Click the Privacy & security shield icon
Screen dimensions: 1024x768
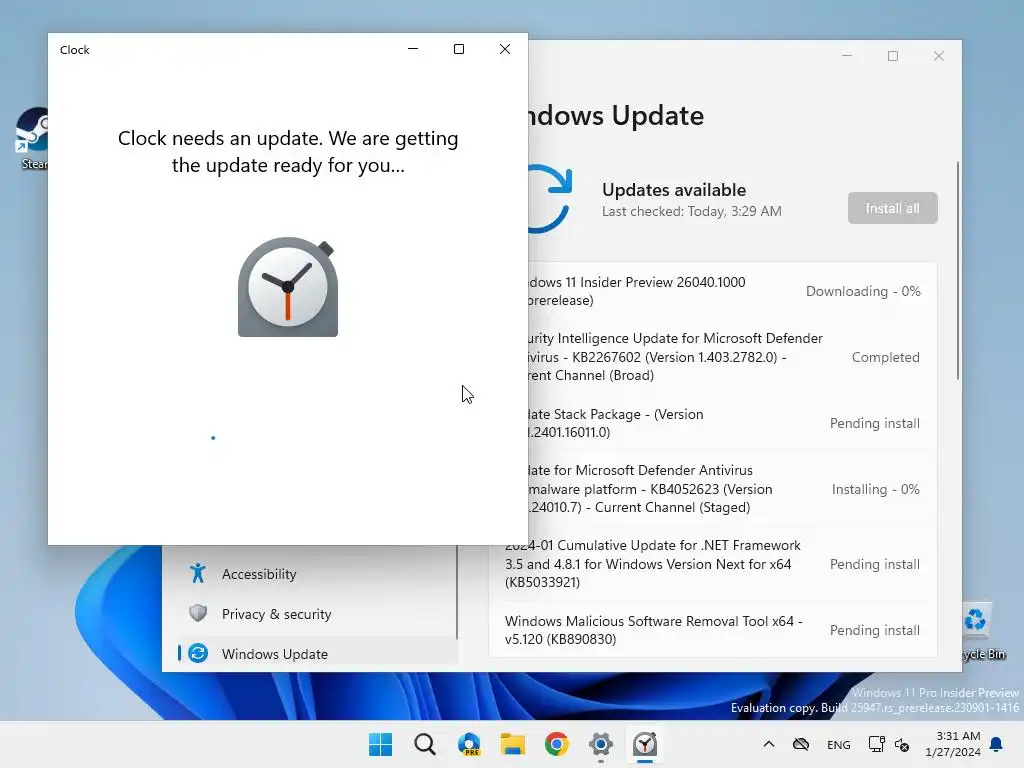[198, 613]
